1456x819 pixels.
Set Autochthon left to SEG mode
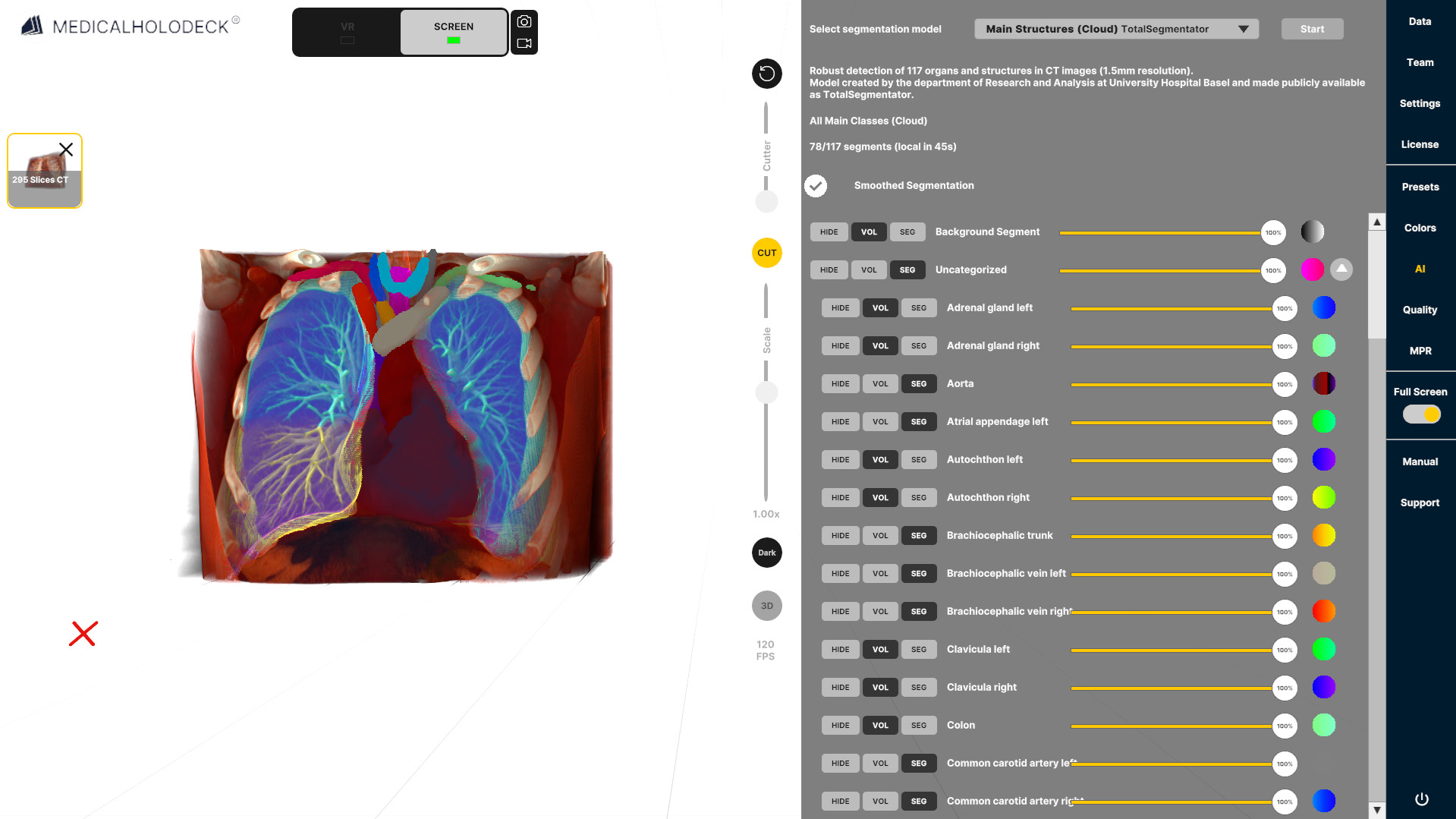click(919, 460)
